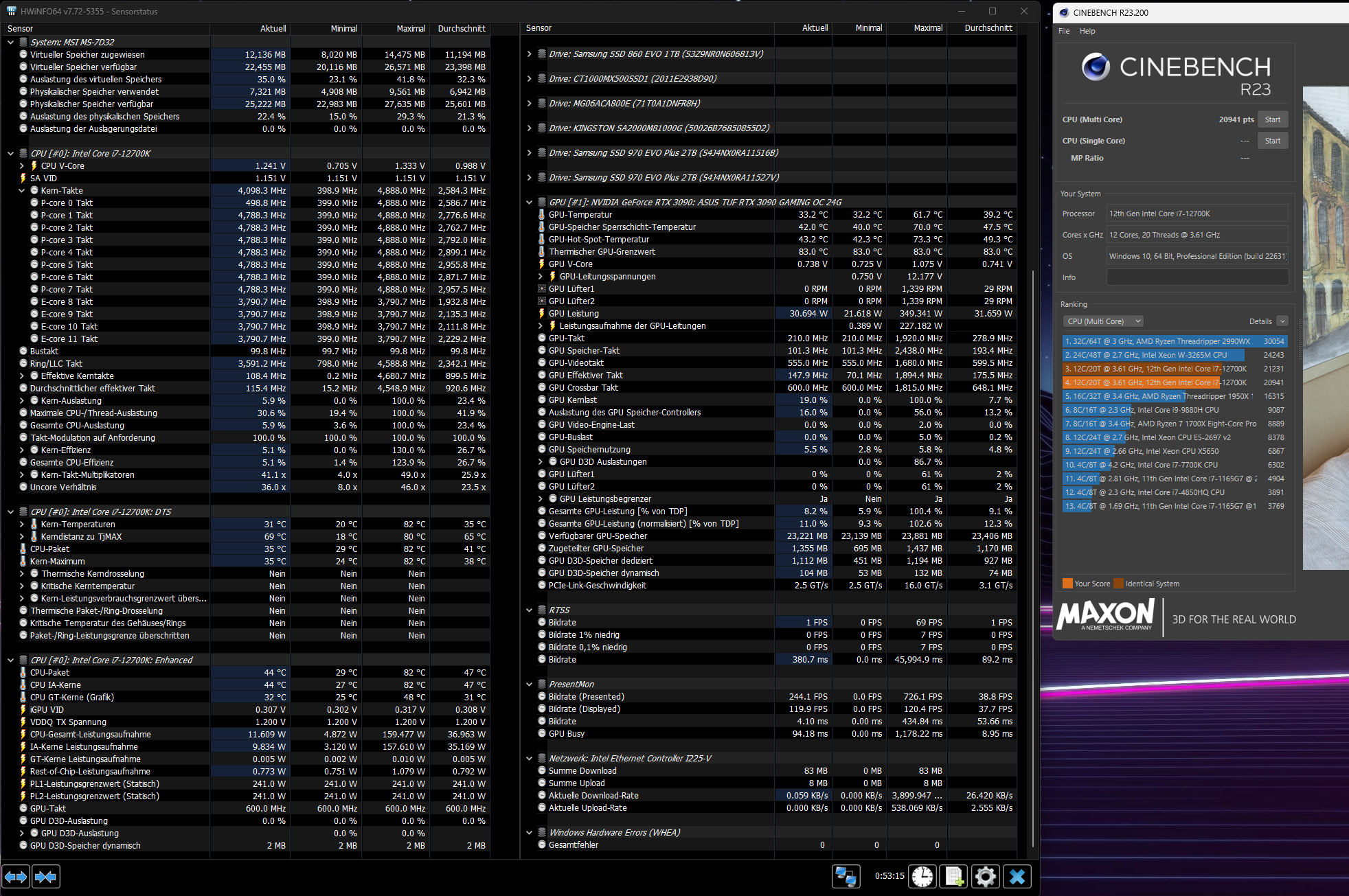The width and height of the screenshot is (1349, 896).
Task: Expand the GPU-Leitungsspannungen entry
Action: [541, 277]
